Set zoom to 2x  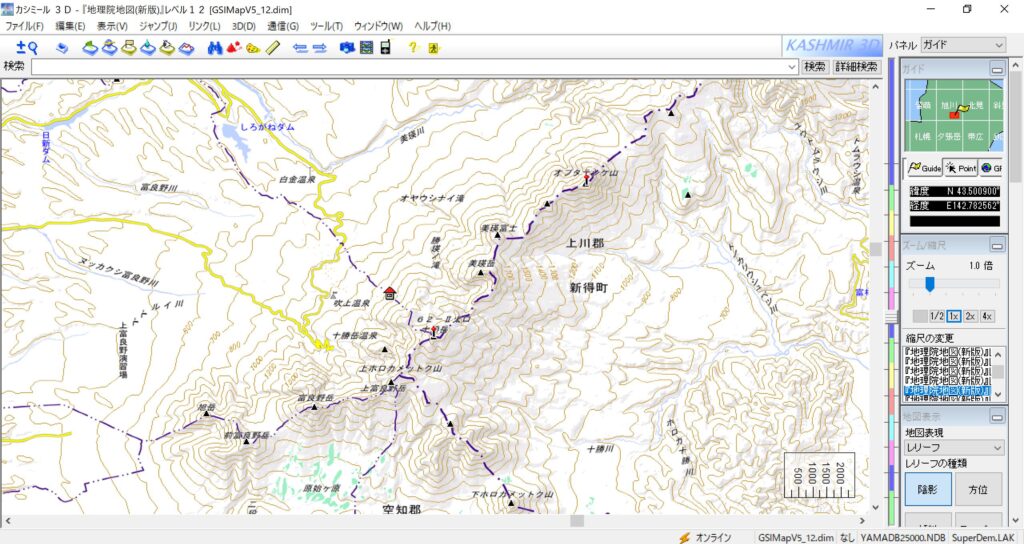pos(970,316)
